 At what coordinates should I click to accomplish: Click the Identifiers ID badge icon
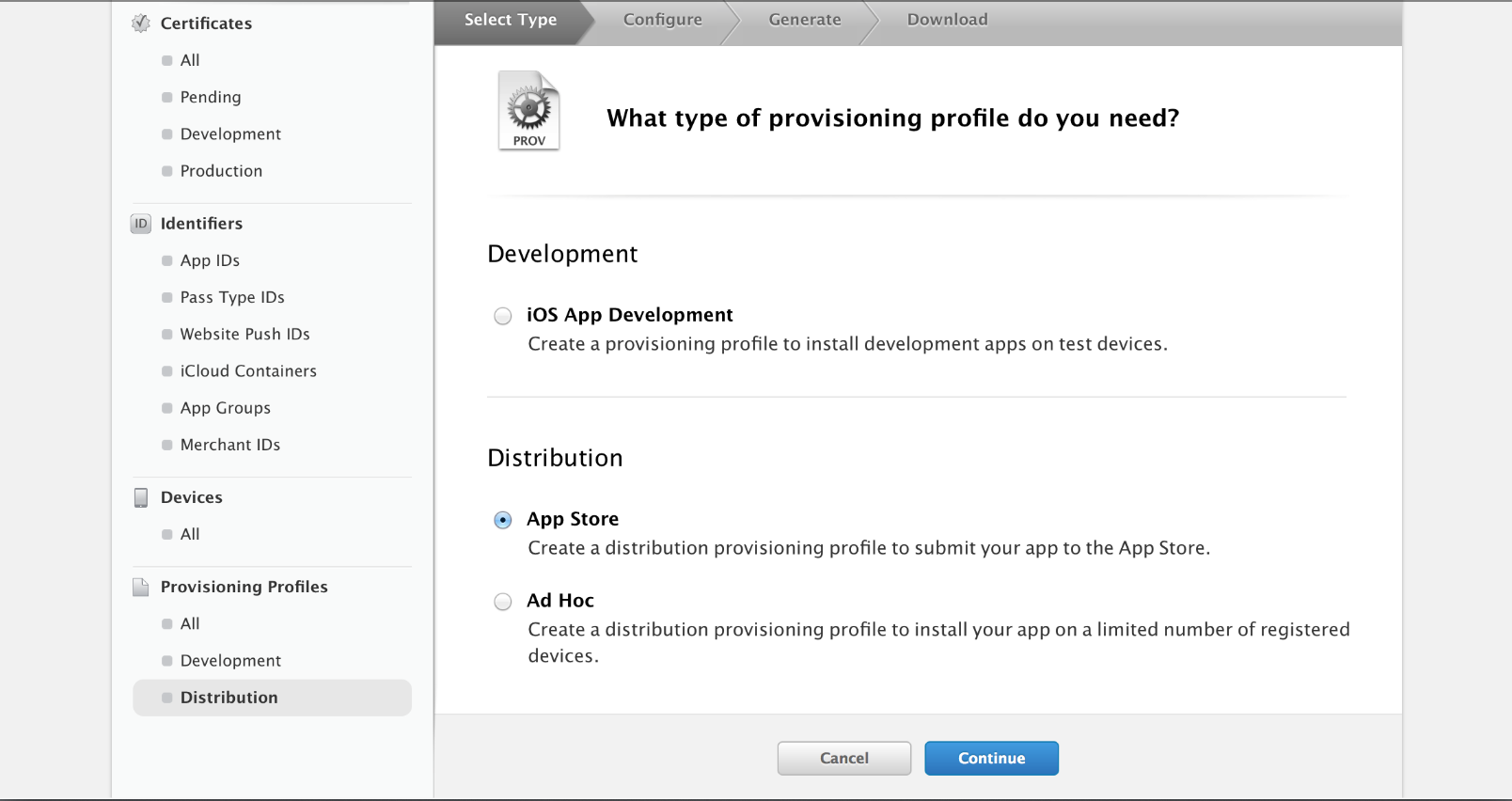(141, 224)
